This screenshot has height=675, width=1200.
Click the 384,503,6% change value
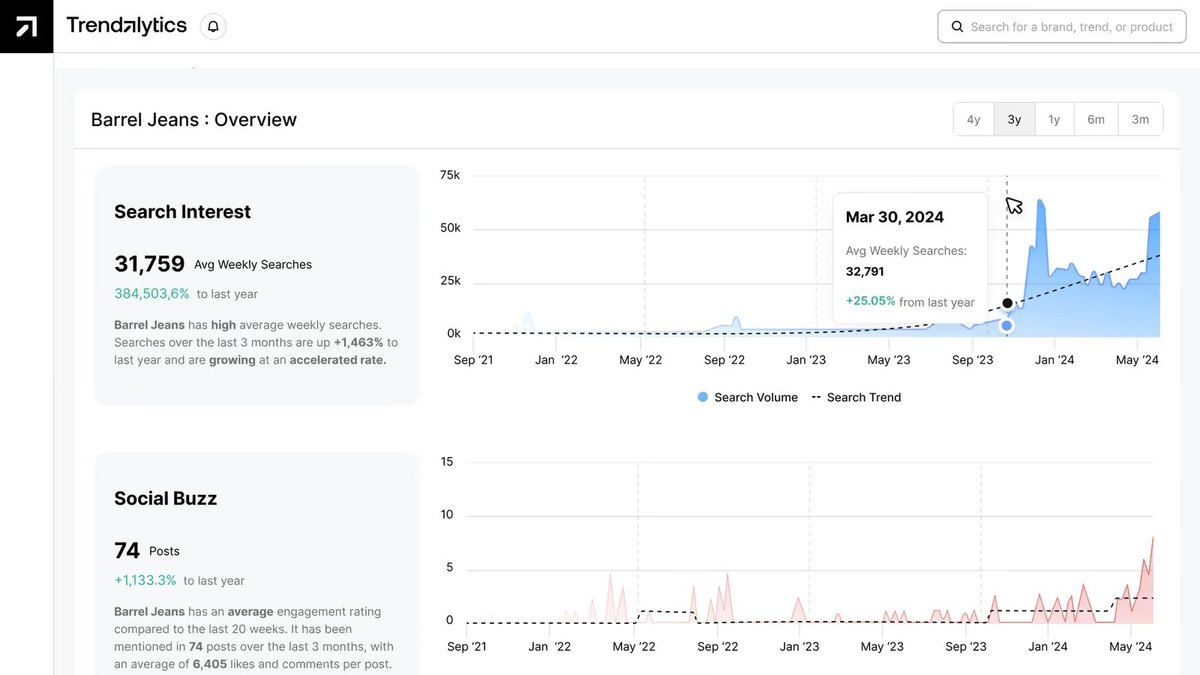(x=152, y=294)
